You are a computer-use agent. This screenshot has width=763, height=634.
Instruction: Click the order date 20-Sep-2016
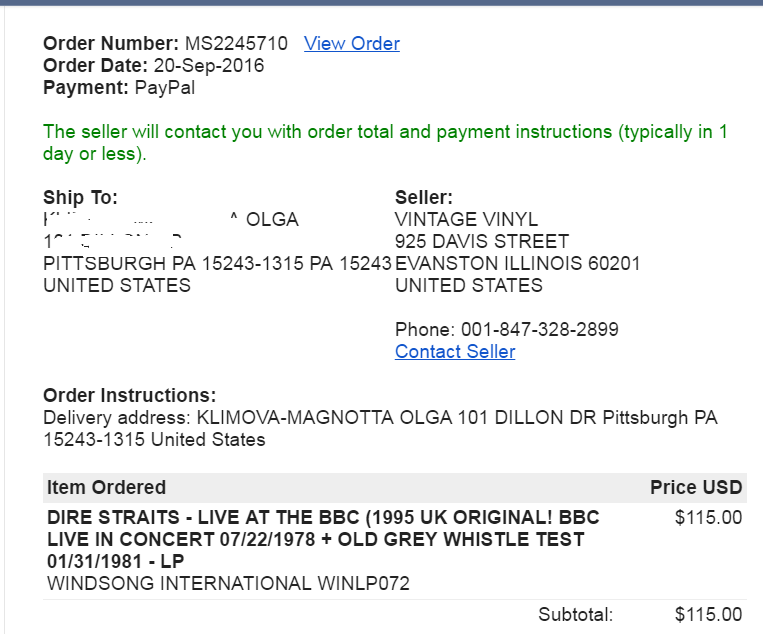coord(208,66)
